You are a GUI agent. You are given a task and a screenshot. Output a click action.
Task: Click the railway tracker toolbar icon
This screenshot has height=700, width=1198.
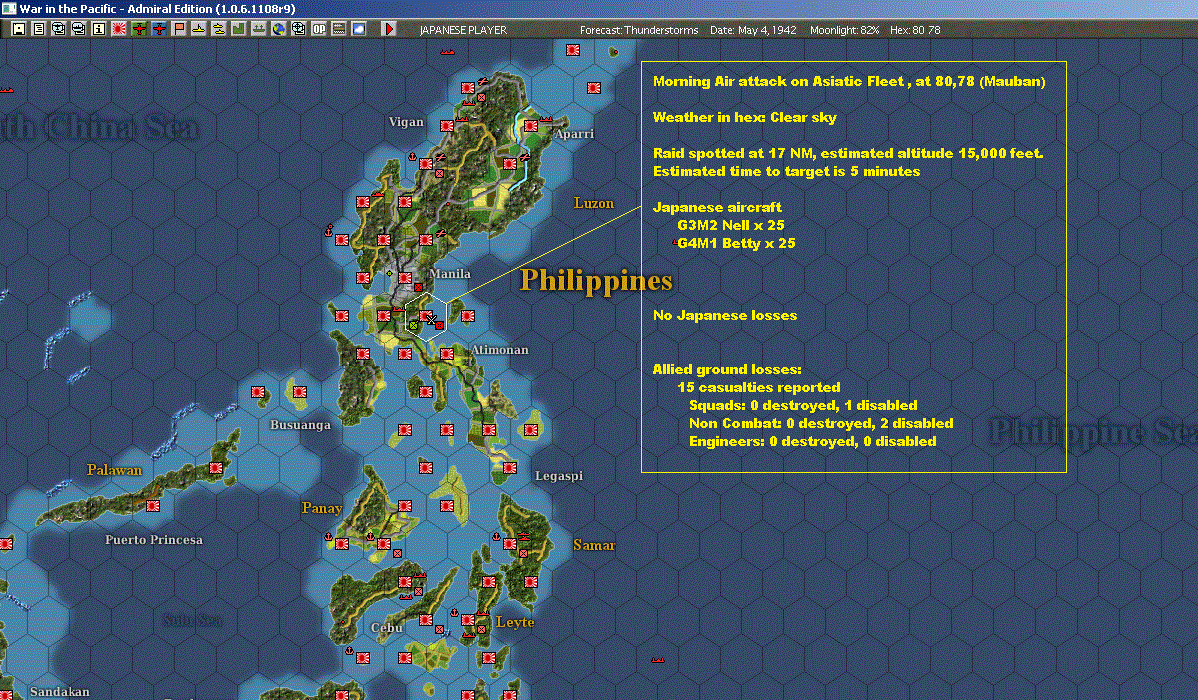click(x=338, y=29)
